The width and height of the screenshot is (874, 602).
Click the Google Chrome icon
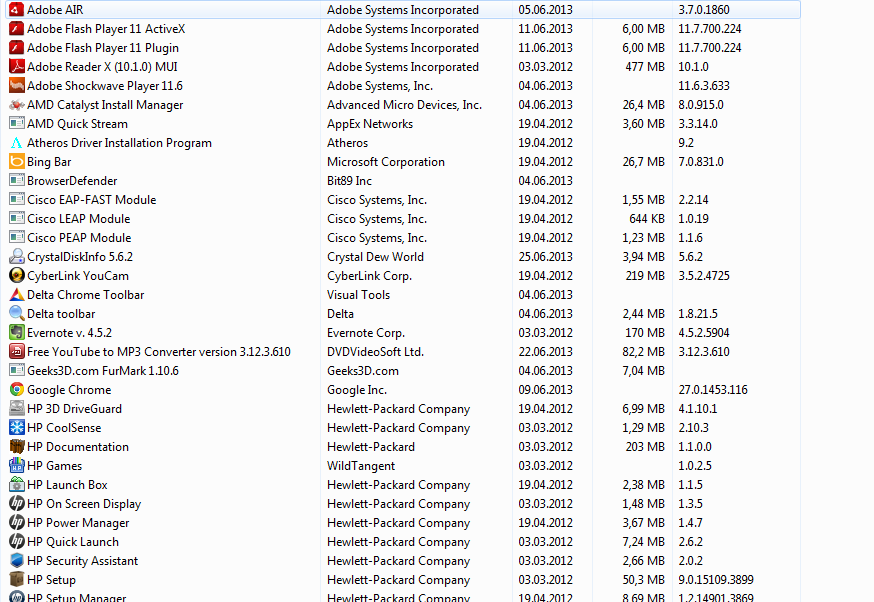pyautogui.click(x=17, y=390)
